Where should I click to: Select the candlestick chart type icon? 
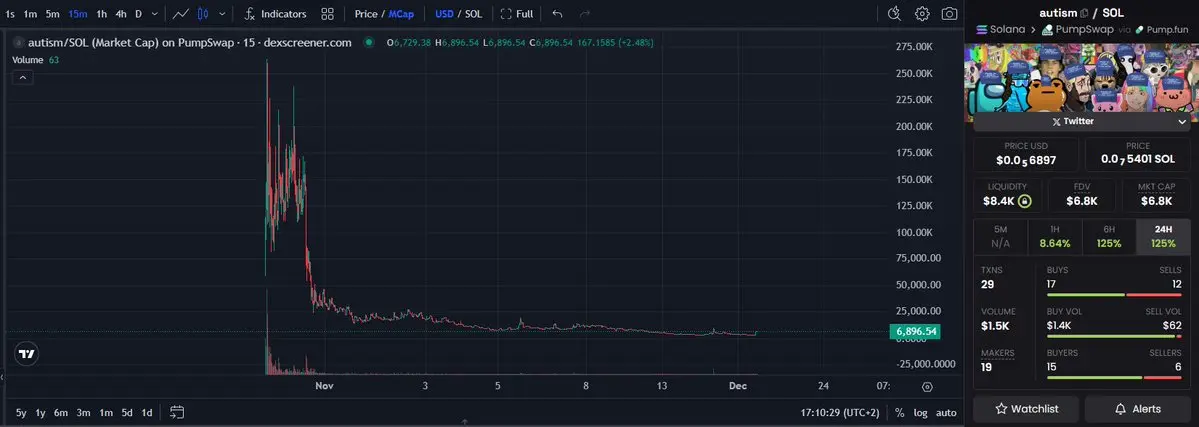[x=203, y=14]
